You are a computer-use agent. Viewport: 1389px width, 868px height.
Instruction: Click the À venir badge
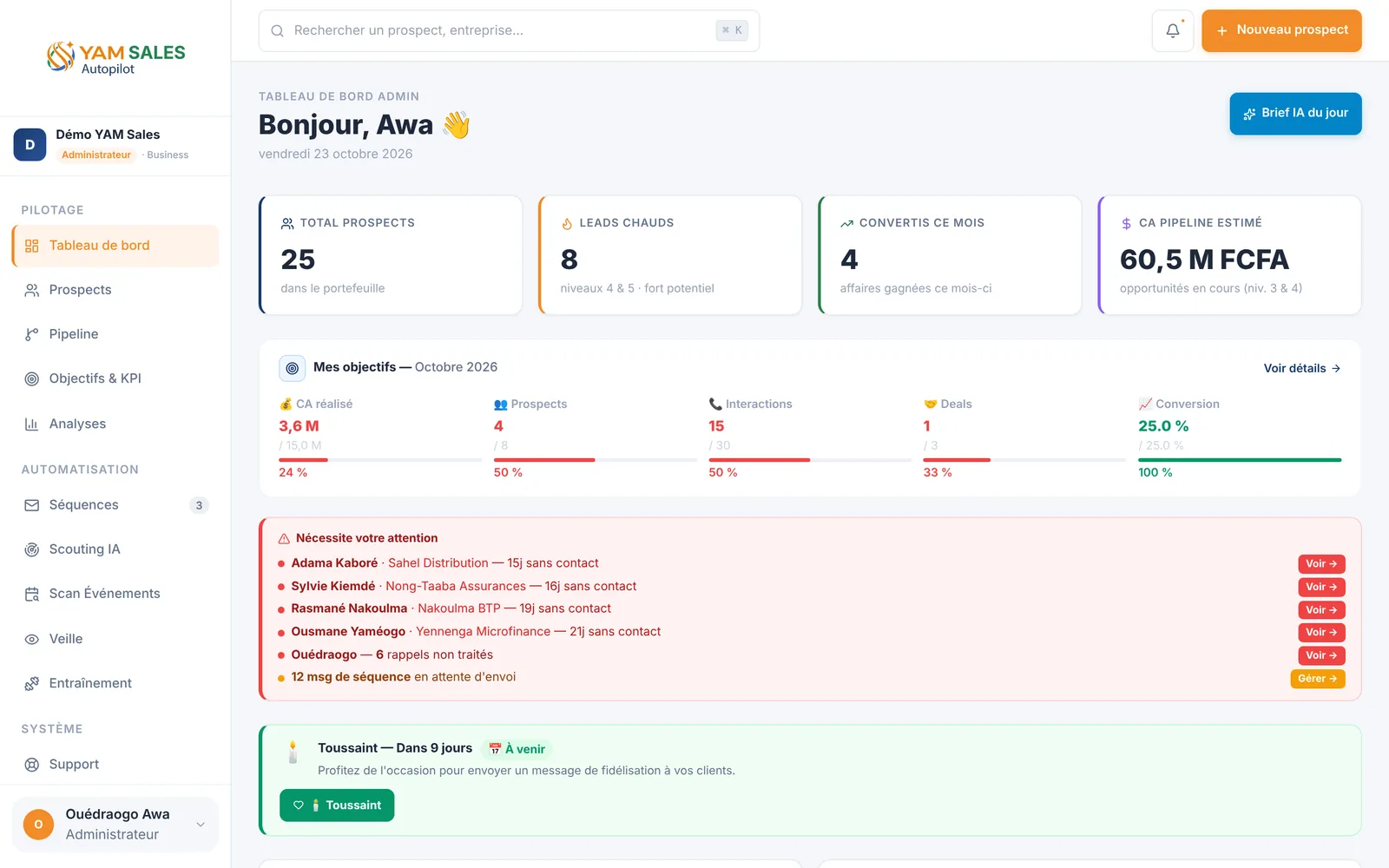pyautogui.click(x=517, y=749)
